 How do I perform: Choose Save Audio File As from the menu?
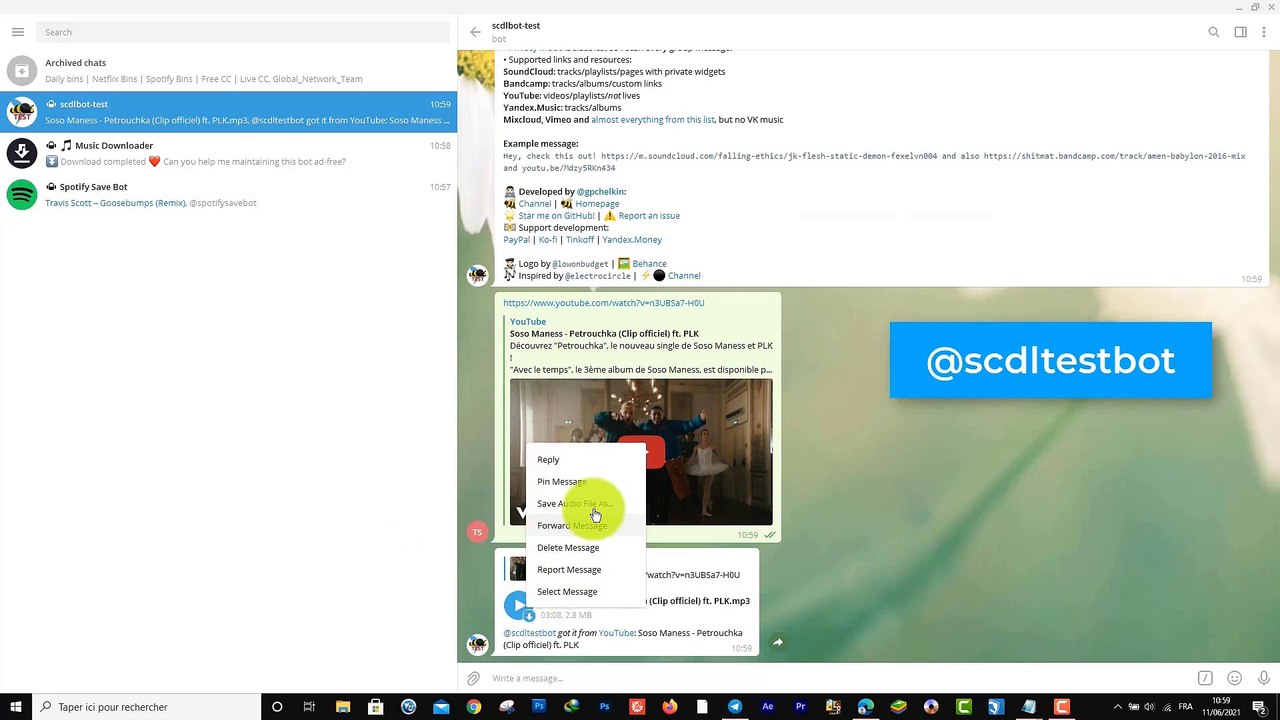tap(585, 504)
